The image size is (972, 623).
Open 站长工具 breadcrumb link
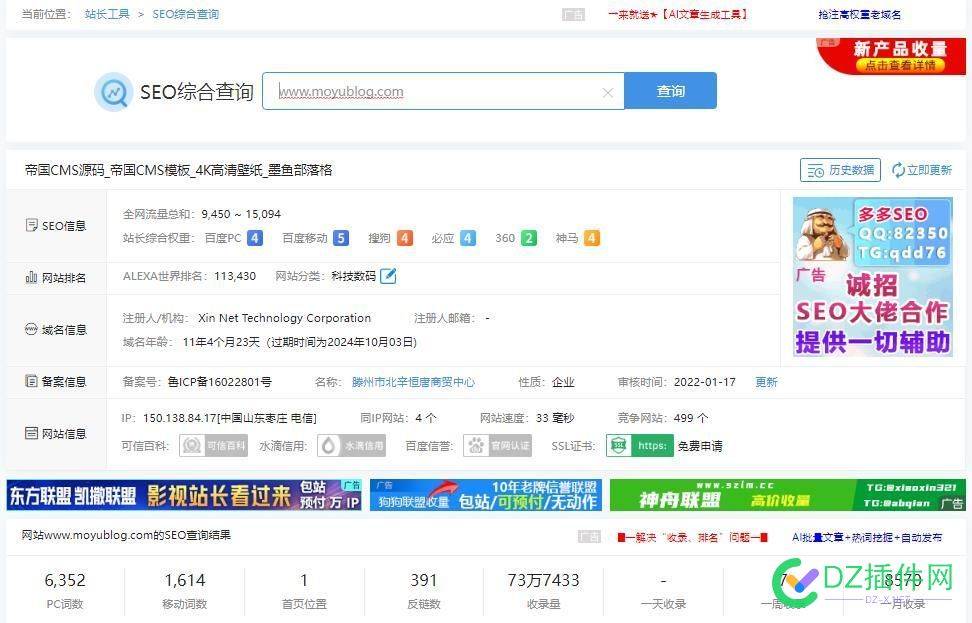(x=107, y=14)
